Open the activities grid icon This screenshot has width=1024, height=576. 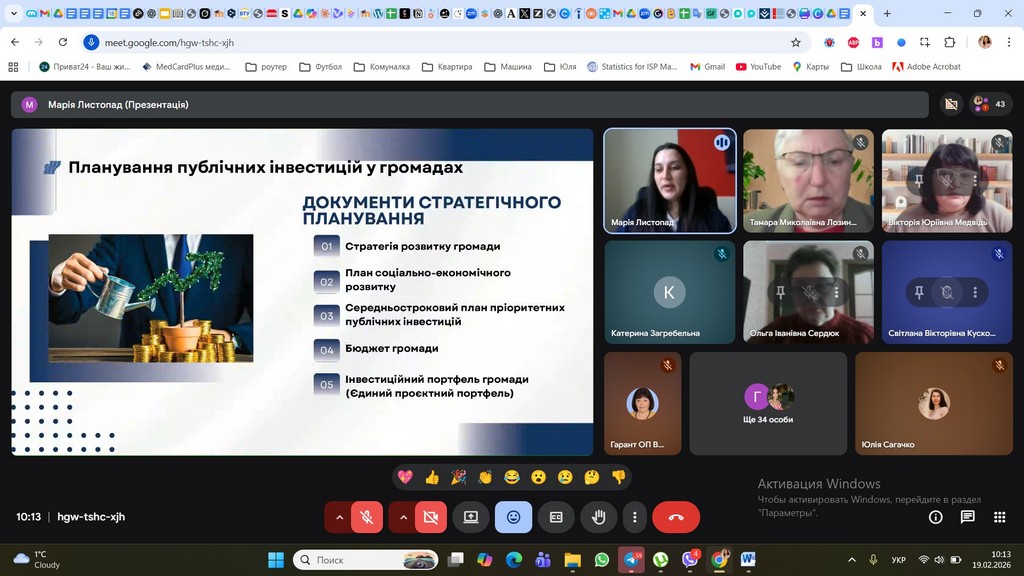999,517
